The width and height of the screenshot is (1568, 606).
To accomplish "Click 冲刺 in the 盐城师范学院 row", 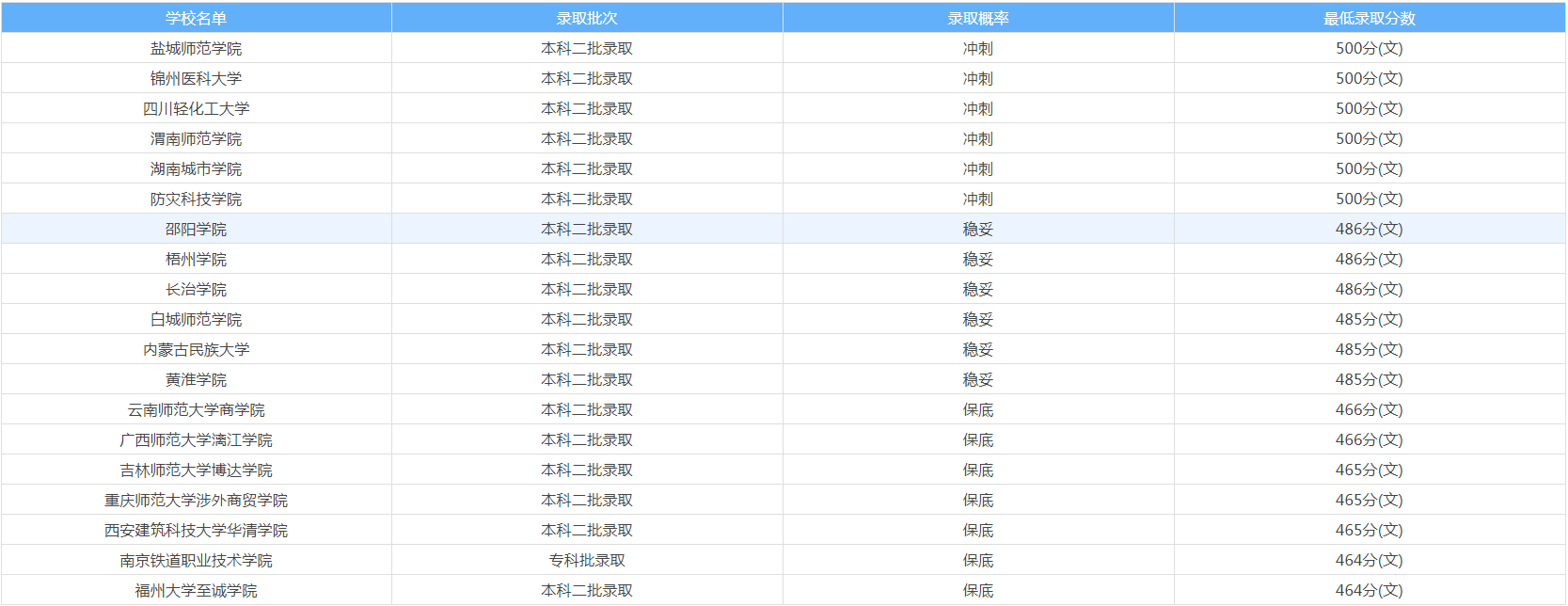I will 978,48.
